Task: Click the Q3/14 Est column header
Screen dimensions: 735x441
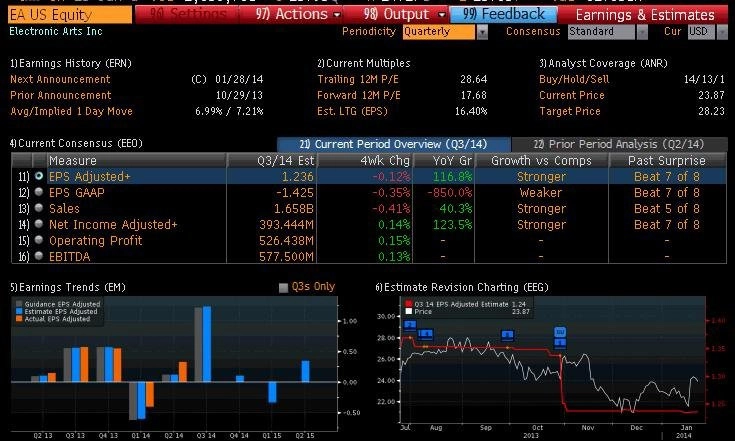Action: (x=272, y=160)
